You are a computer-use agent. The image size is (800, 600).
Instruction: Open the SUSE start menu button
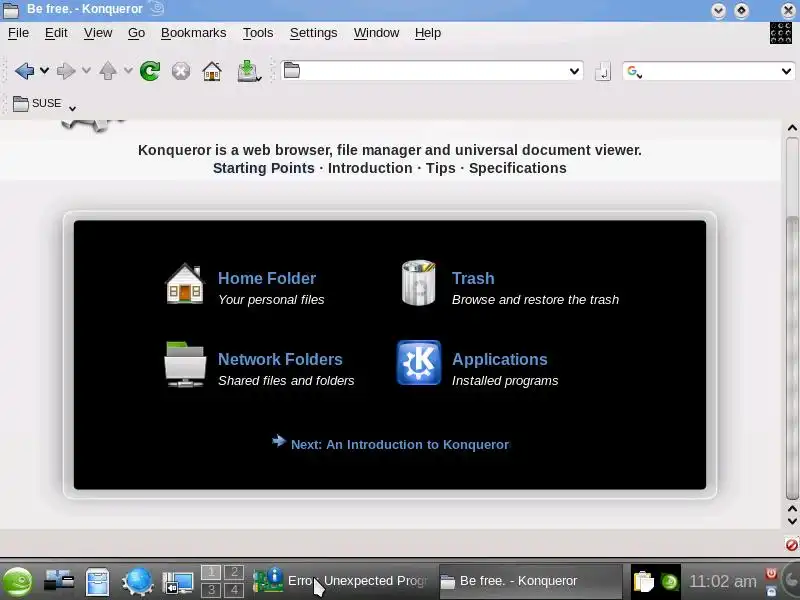[17, 582]
